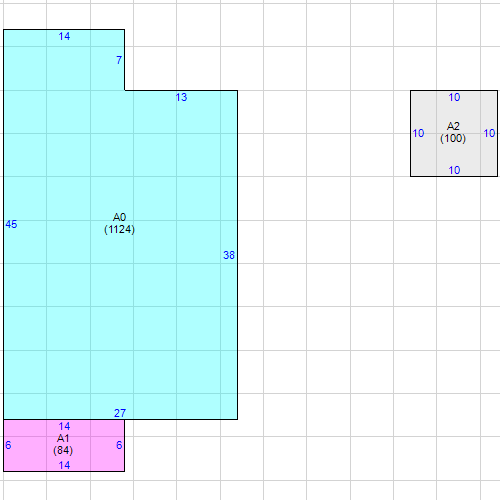Select the cyan A0 area label

pyautogui.click(x=119, y=217)
